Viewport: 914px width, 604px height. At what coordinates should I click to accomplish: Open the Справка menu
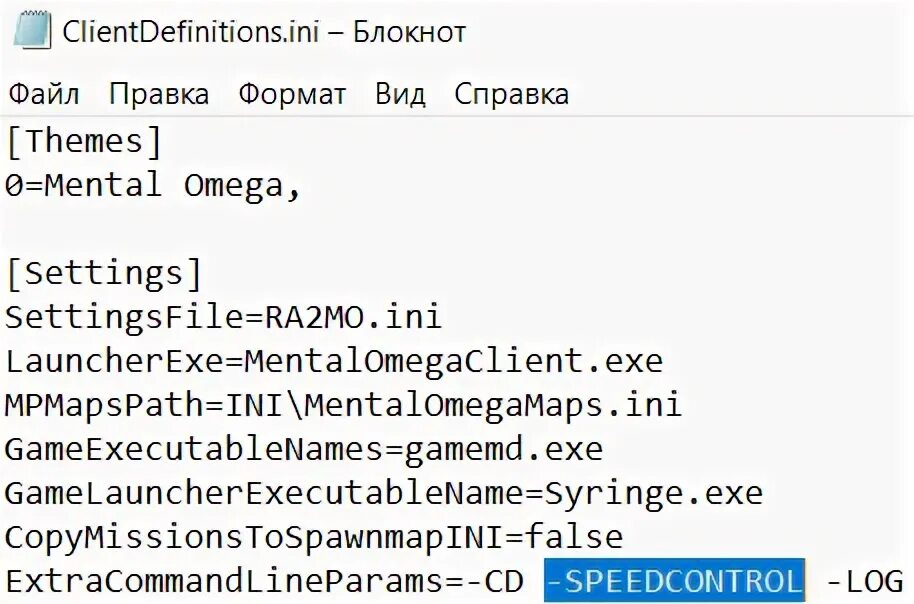point(511,94)
